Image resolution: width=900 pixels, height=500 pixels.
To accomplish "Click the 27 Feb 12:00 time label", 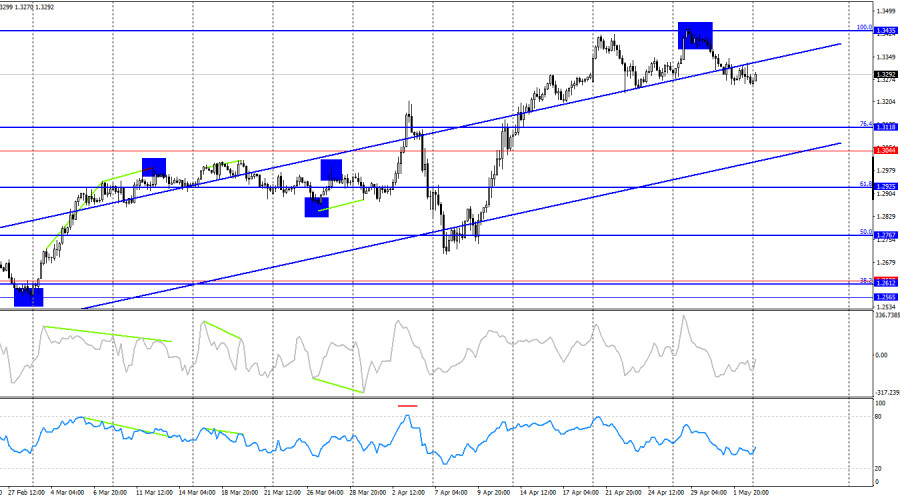I will [x=27, y=493].
